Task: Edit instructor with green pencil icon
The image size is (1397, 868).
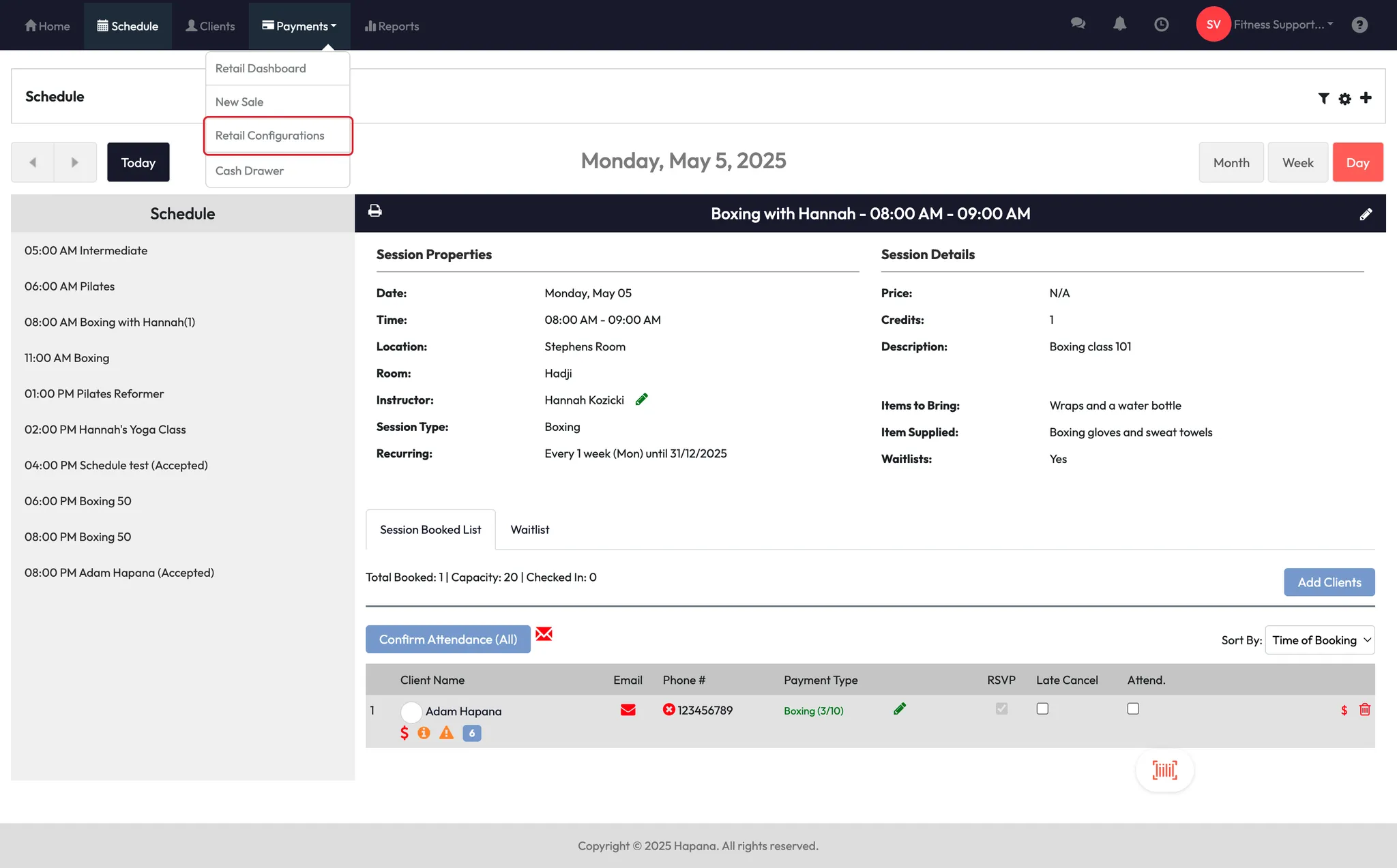Action: [x=641, y=400]
